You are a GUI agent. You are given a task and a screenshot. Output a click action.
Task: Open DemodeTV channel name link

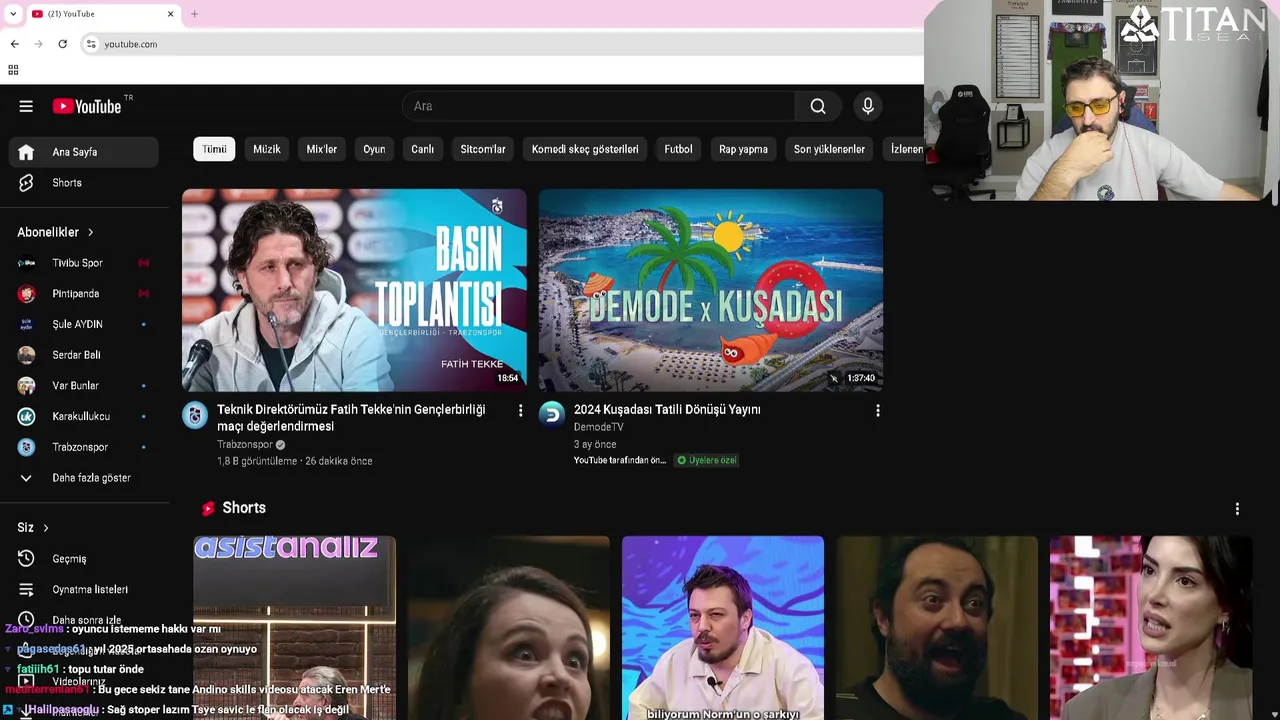pyautogui.click(x=599, y=427)
